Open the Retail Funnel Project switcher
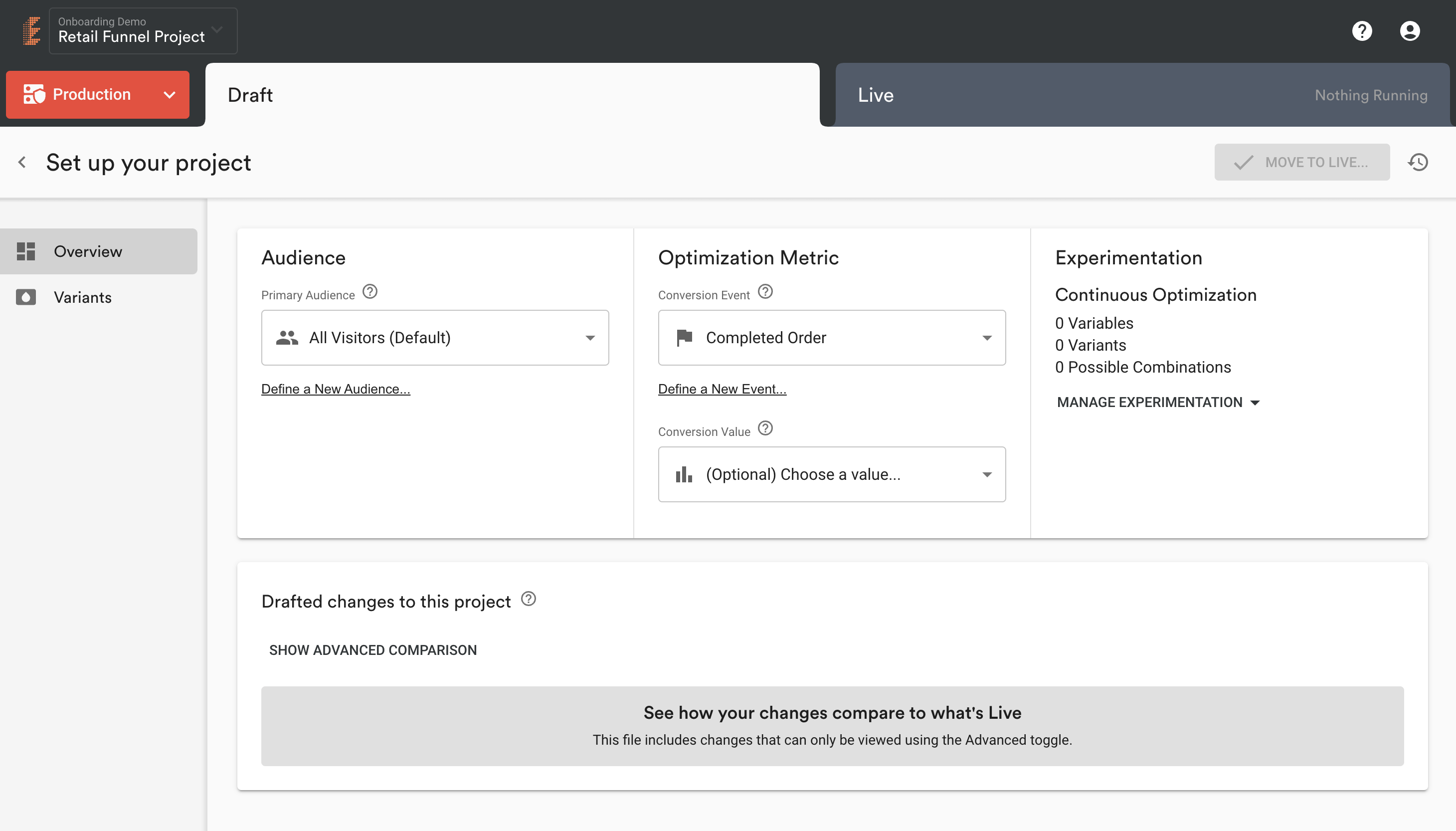Image resolution: width=1456 pixels, height=831 pixels. point(143,31)
